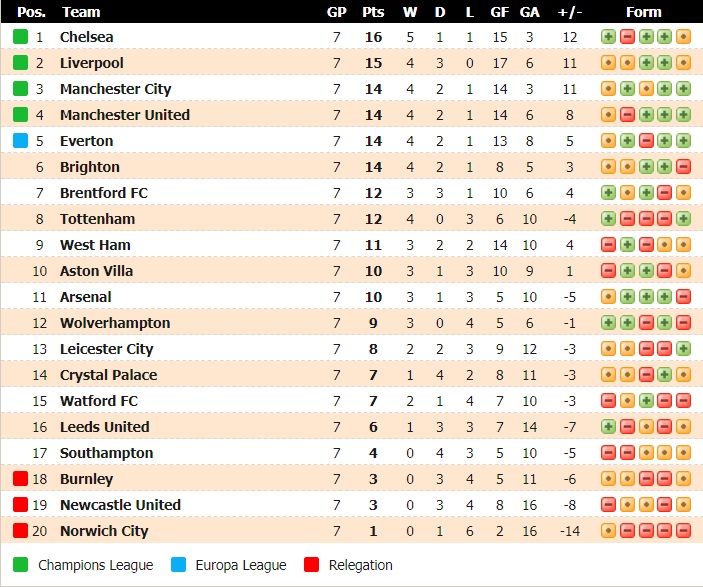Click the blue position marker beside Everton
703x587 pixels.
click(20, 141)
